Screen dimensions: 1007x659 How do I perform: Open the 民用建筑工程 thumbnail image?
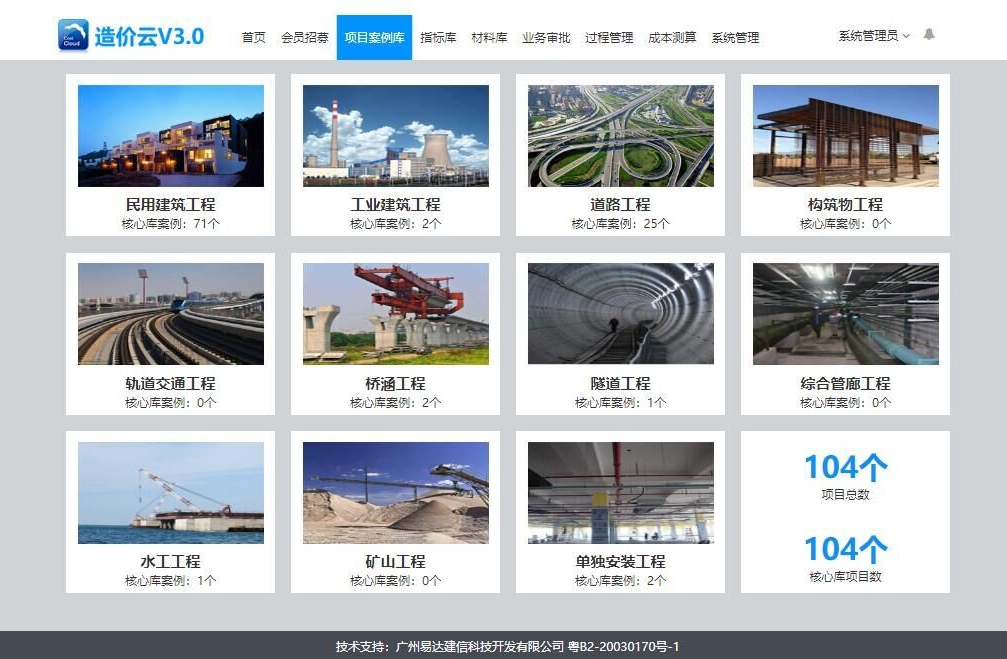pos(171,136)
